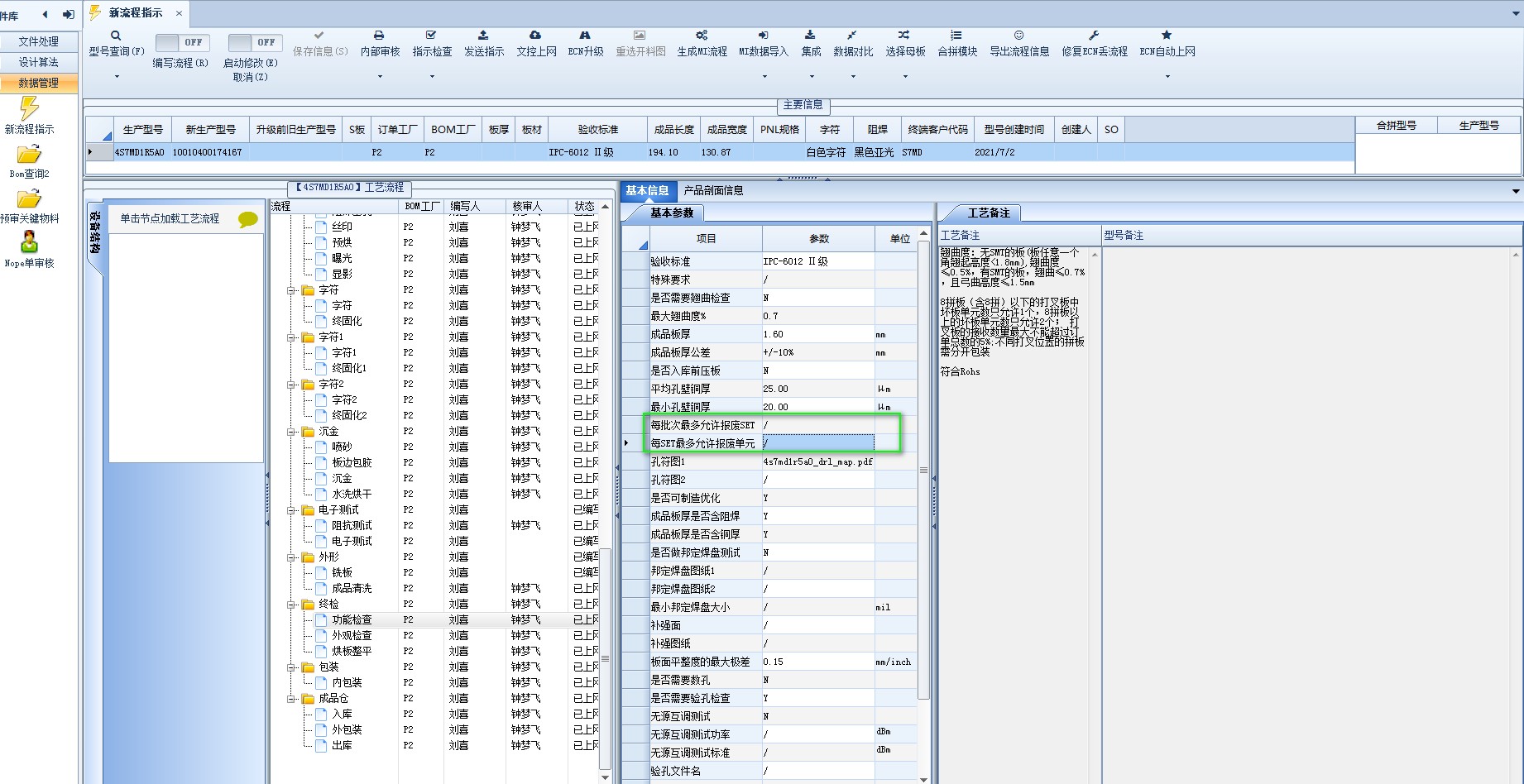Click the 数据管理 sidebar button
Viewport: 1524px width, 784px height.
coord(39,83)
